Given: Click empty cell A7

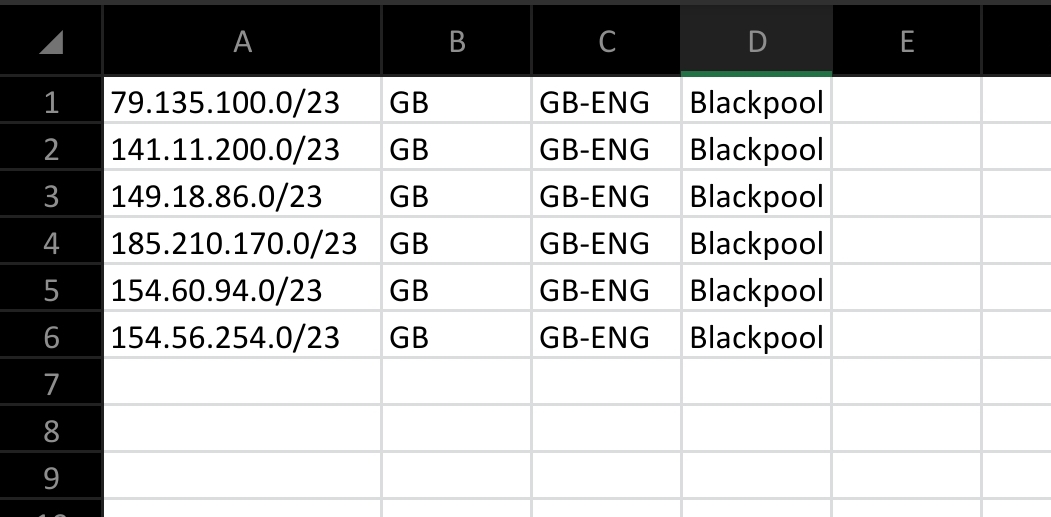Looking at the screenshot, I should click(243, 382).
